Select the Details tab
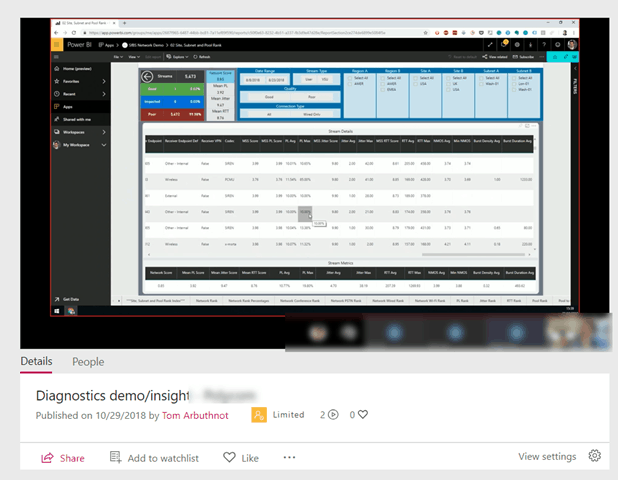Image resolution: width=618 pixels, height=480 pixels. click(36, 362)
